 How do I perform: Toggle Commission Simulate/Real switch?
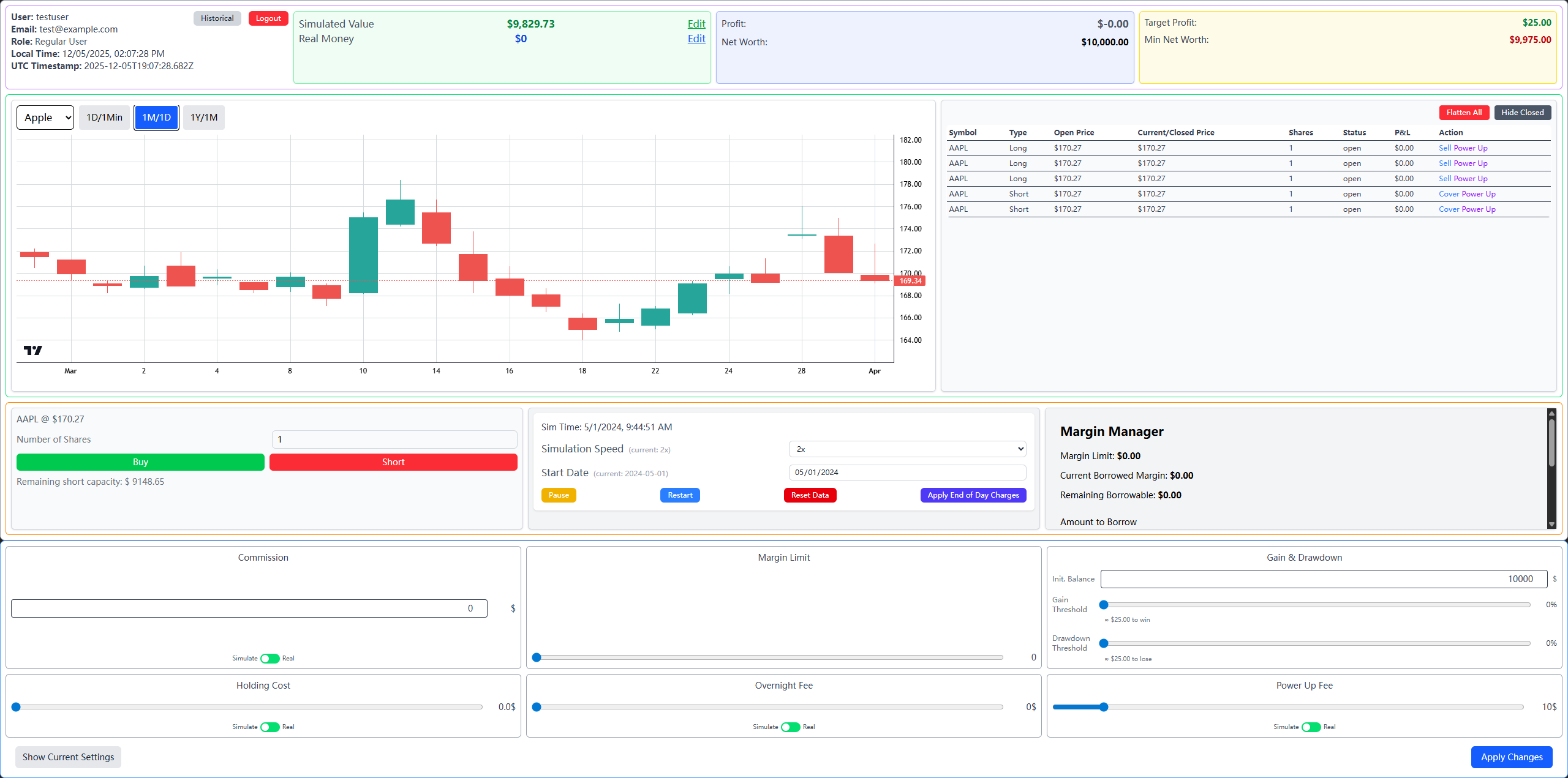(269, 659)
